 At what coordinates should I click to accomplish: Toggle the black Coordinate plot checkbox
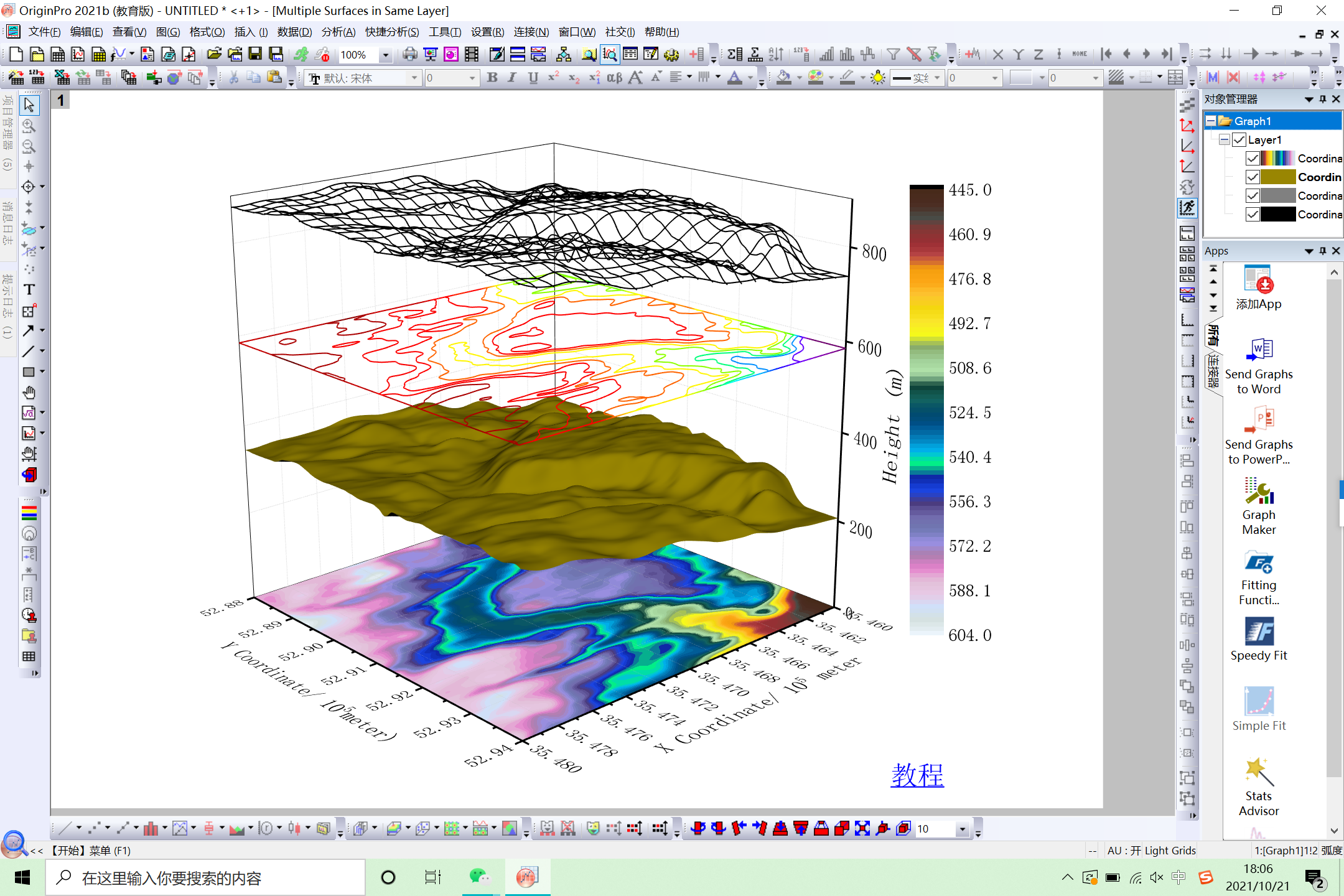tap(1253, 215)
